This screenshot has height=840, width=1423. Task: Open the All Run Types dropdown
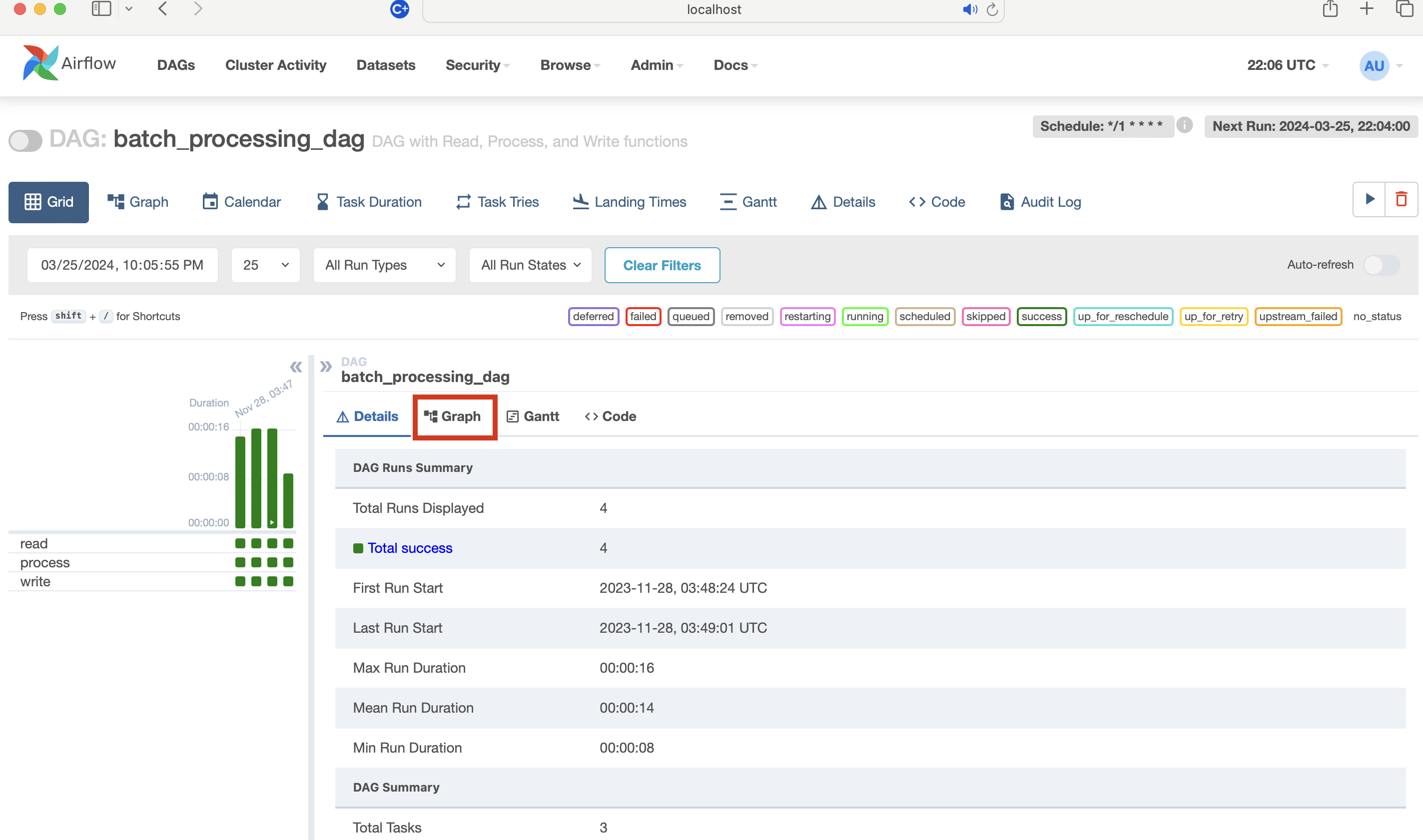(x=385, y=265)
